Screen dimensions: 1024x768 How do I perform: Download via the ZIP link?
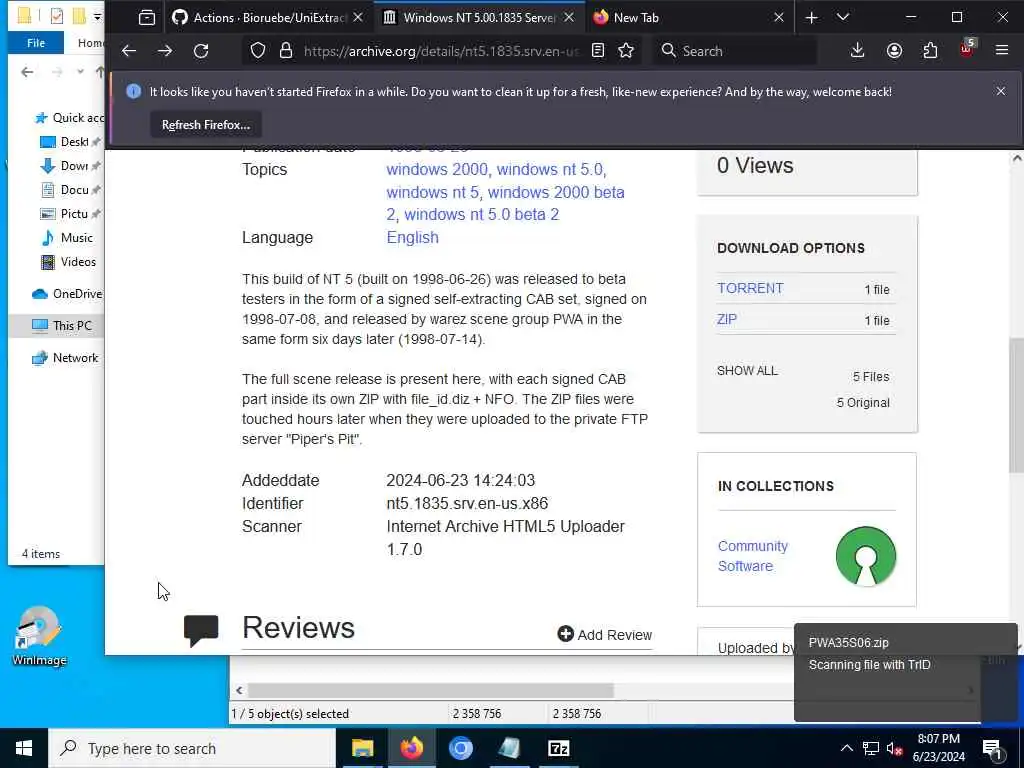(727, 319)
